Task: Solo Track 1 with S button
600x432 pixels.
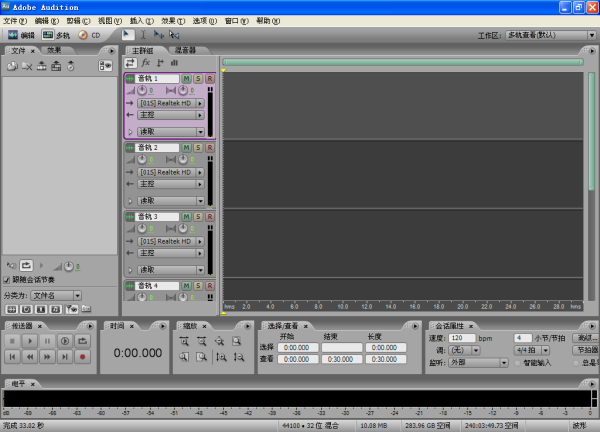Action: (x=198, y=78)
